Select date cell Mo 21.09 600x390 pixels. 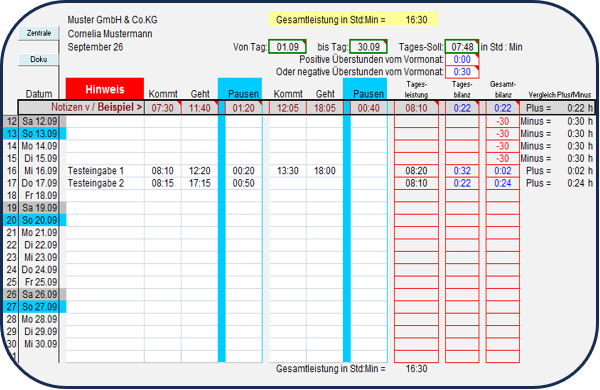[x=39, y=233]
